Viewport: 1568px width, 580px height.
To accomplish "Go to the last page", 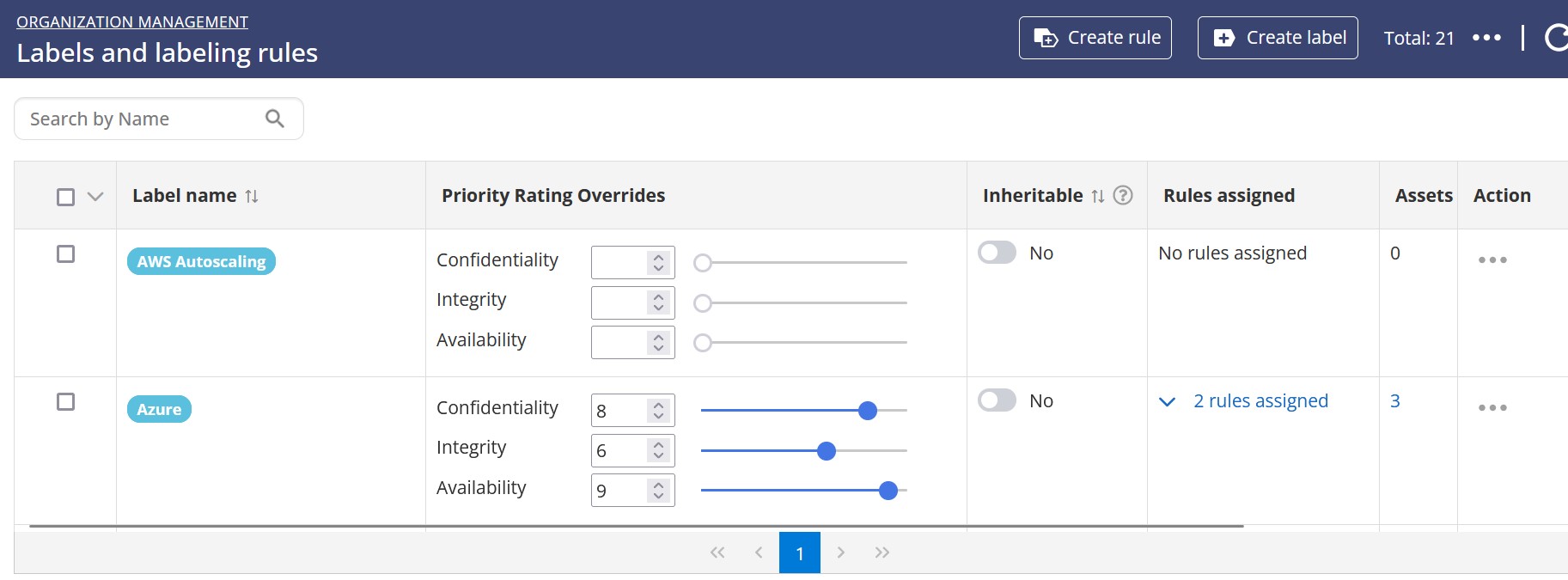I will click(x=882, y=553).
